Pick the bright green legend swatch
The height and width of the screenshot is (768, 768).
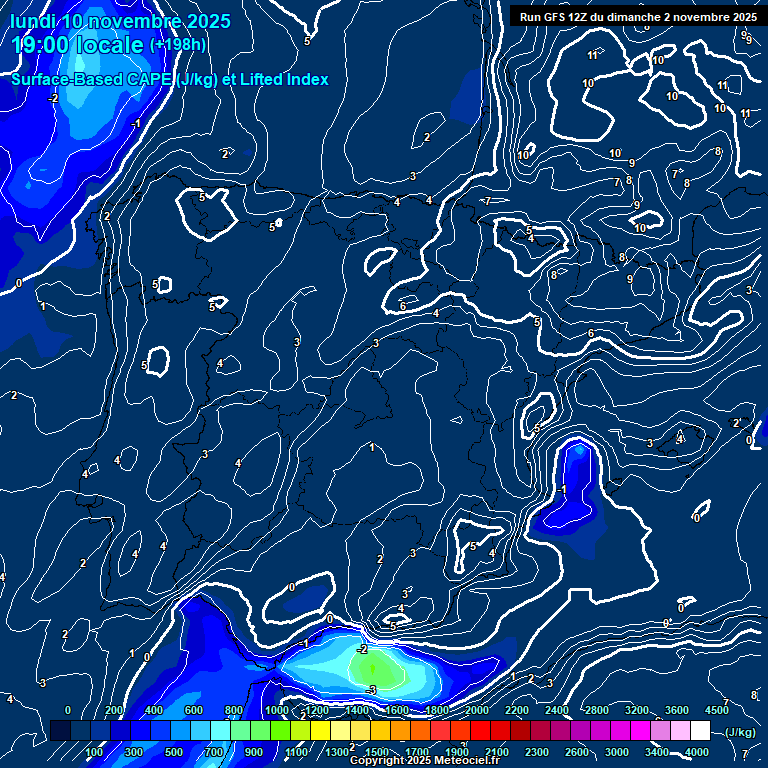coord(281,730)
